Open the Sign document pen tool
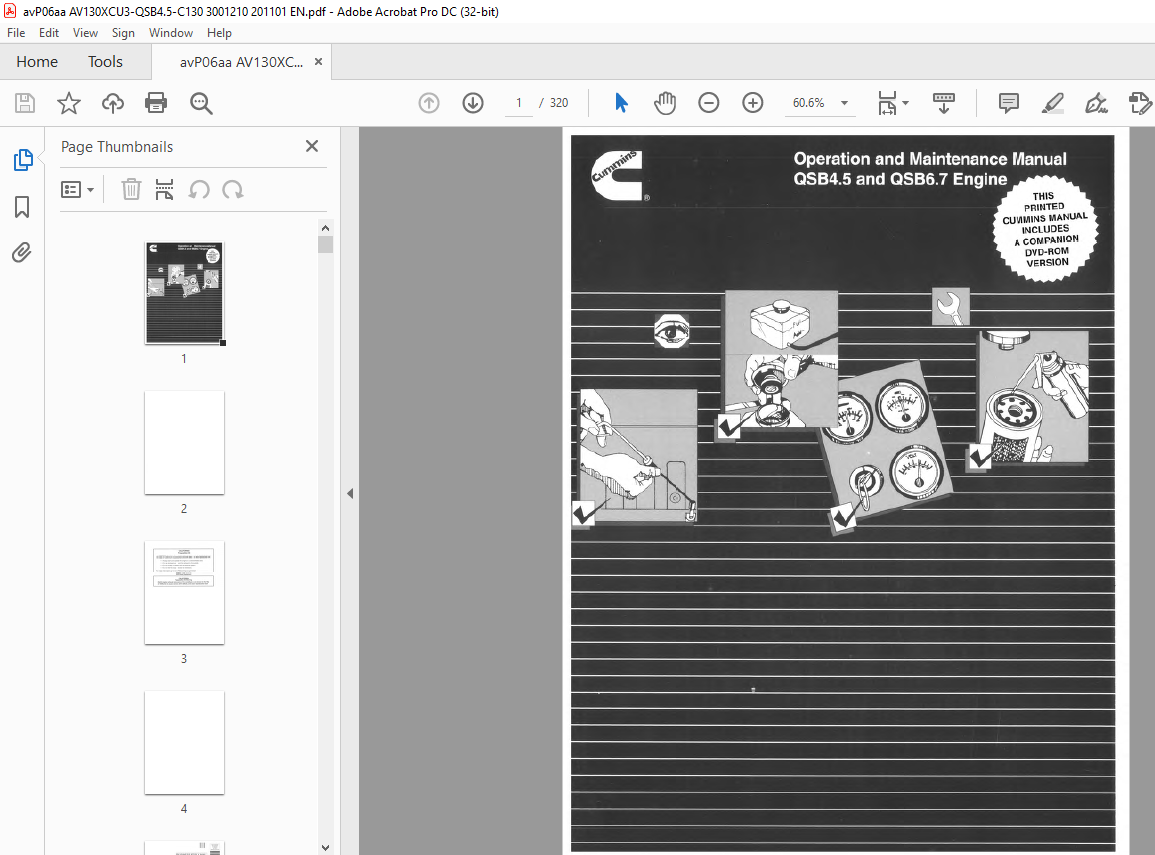The height and width of the screenshot is (855, 1155). (1096, 103)
